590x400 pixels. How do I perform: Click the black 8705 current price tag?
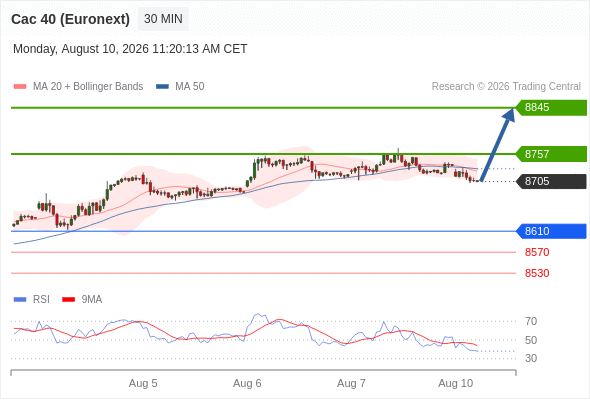coord(551,181)
